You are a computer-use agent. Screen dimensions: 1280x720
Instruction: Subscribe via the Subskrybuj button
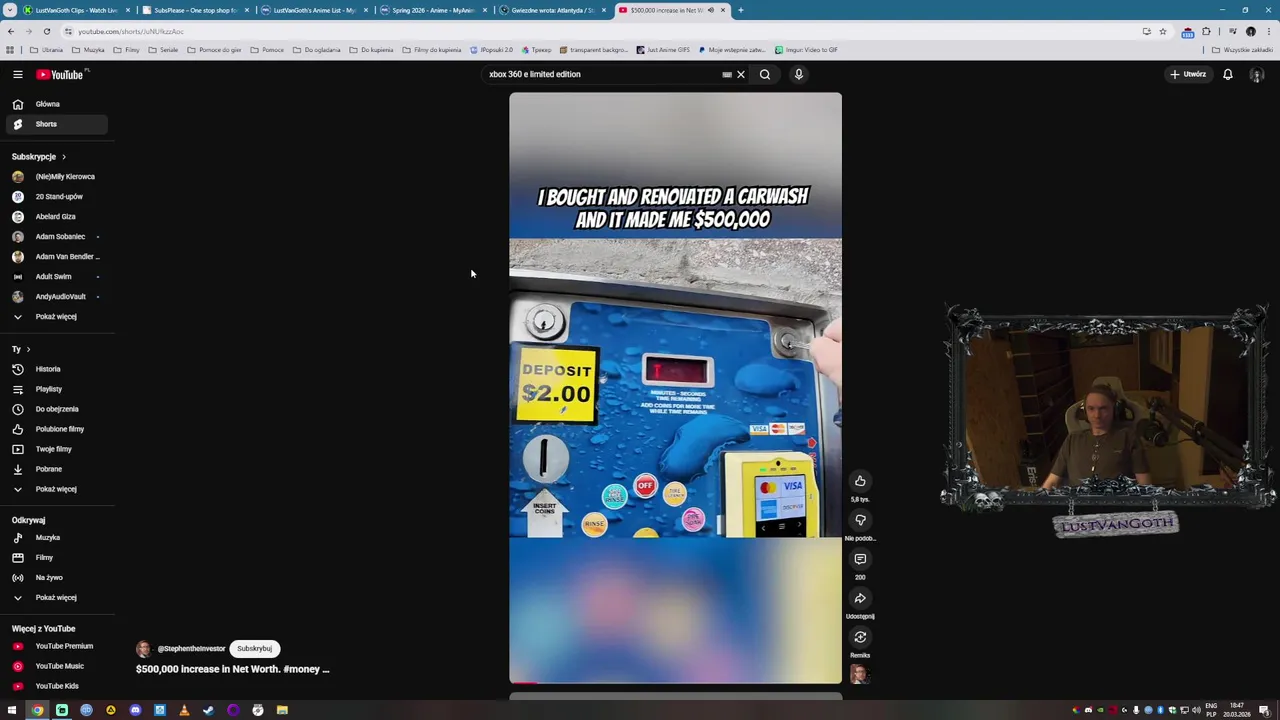[x=254, y=648]
